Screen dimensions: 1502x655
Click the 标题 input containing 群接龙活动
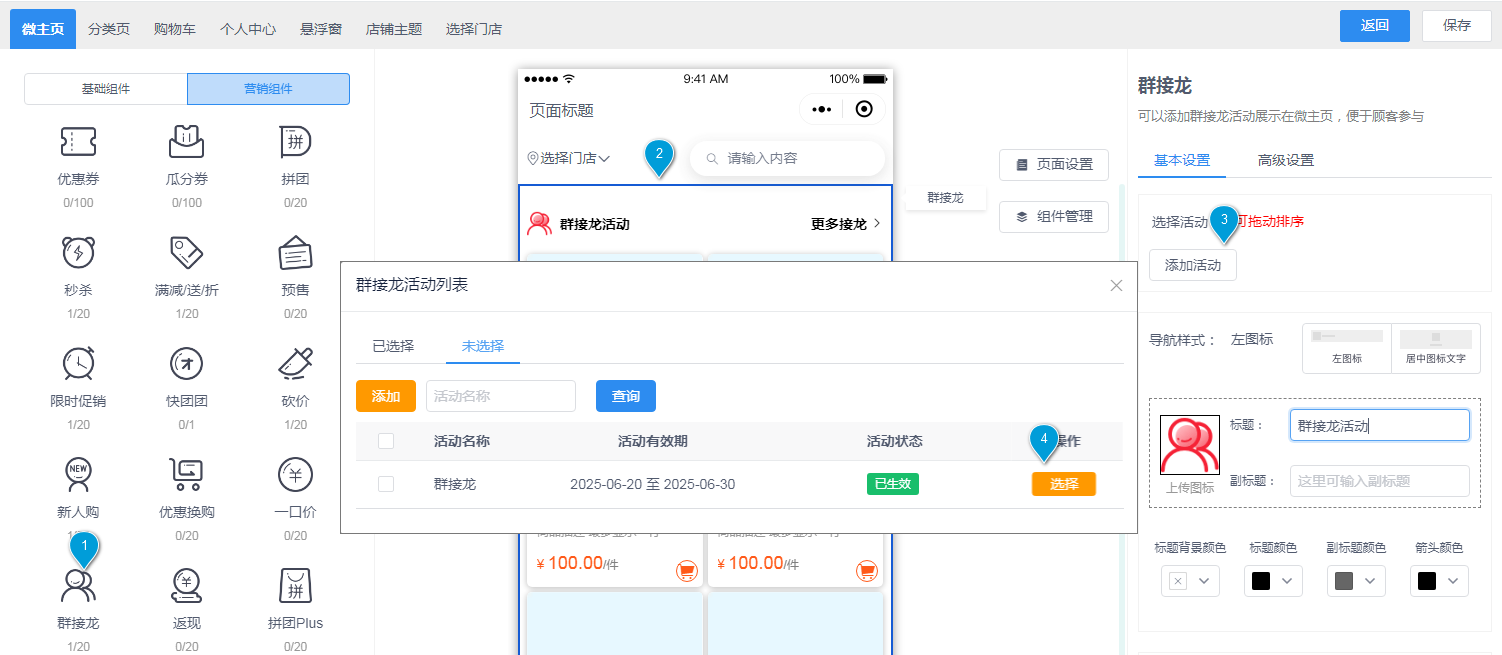click(1380, 425)
